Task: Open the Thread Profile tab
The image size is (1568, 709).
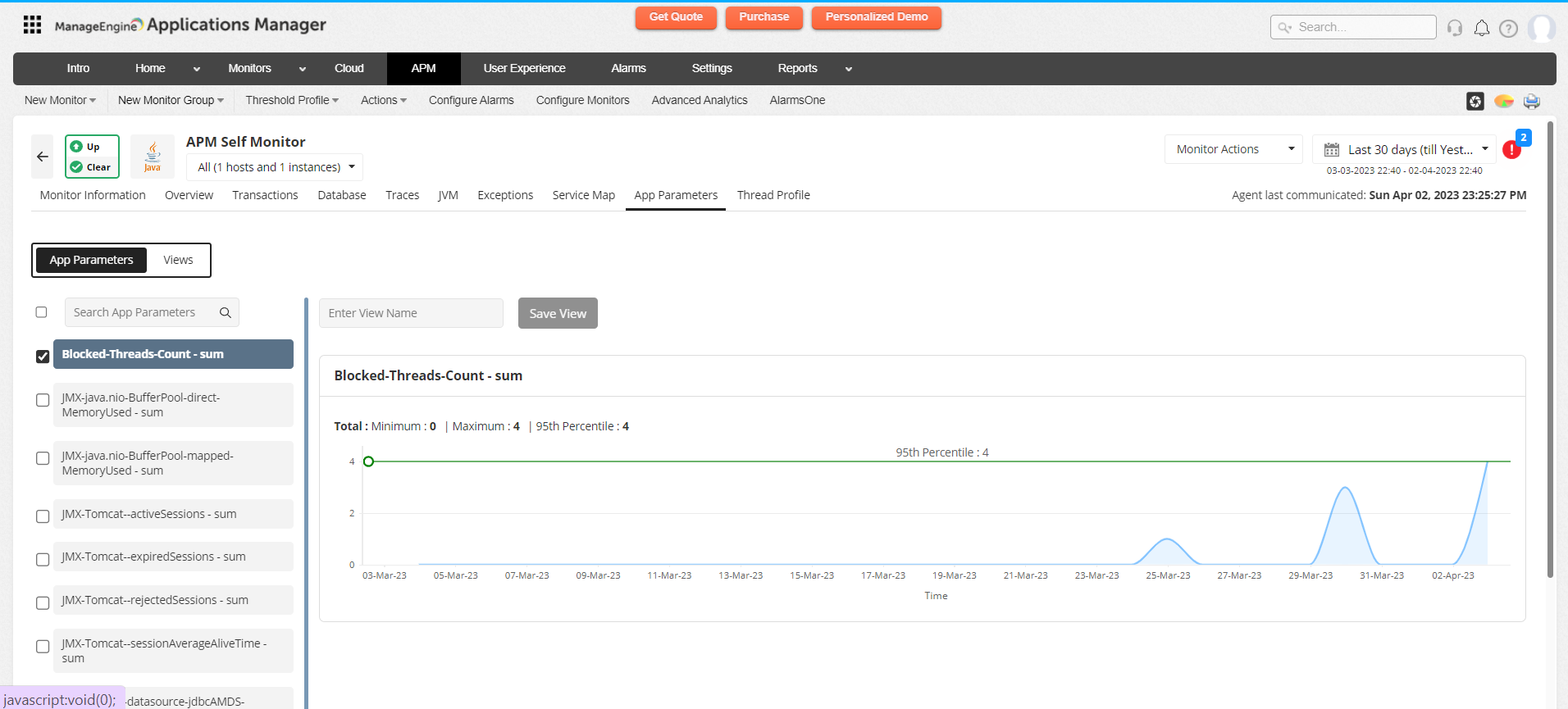Action: pyautogui.click(x=773, y=195)
